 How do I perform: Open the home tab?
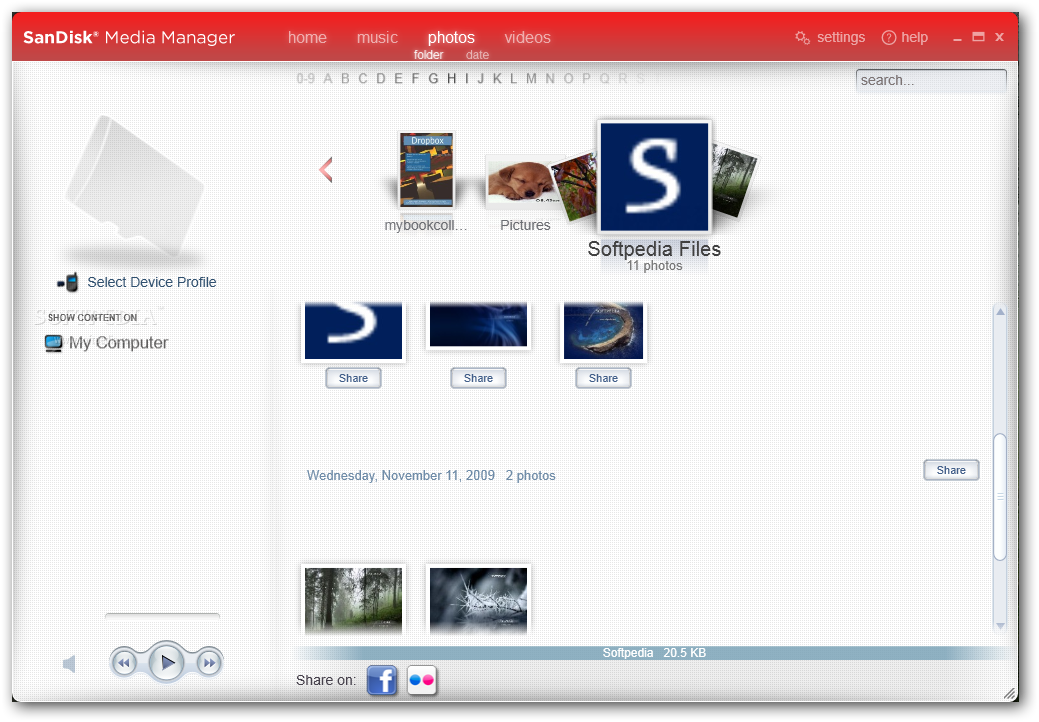[307, 38]
